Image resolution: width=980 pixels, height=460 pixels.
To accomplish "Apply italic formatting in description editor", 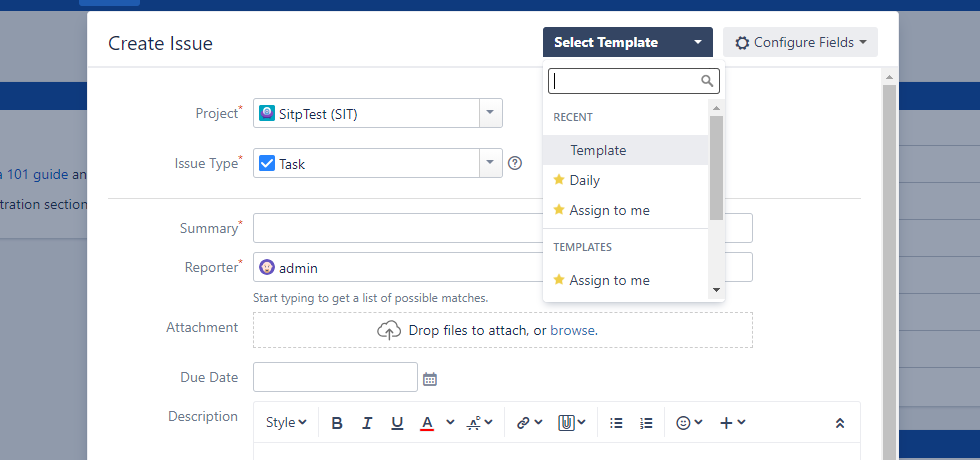I will (367, 423).
